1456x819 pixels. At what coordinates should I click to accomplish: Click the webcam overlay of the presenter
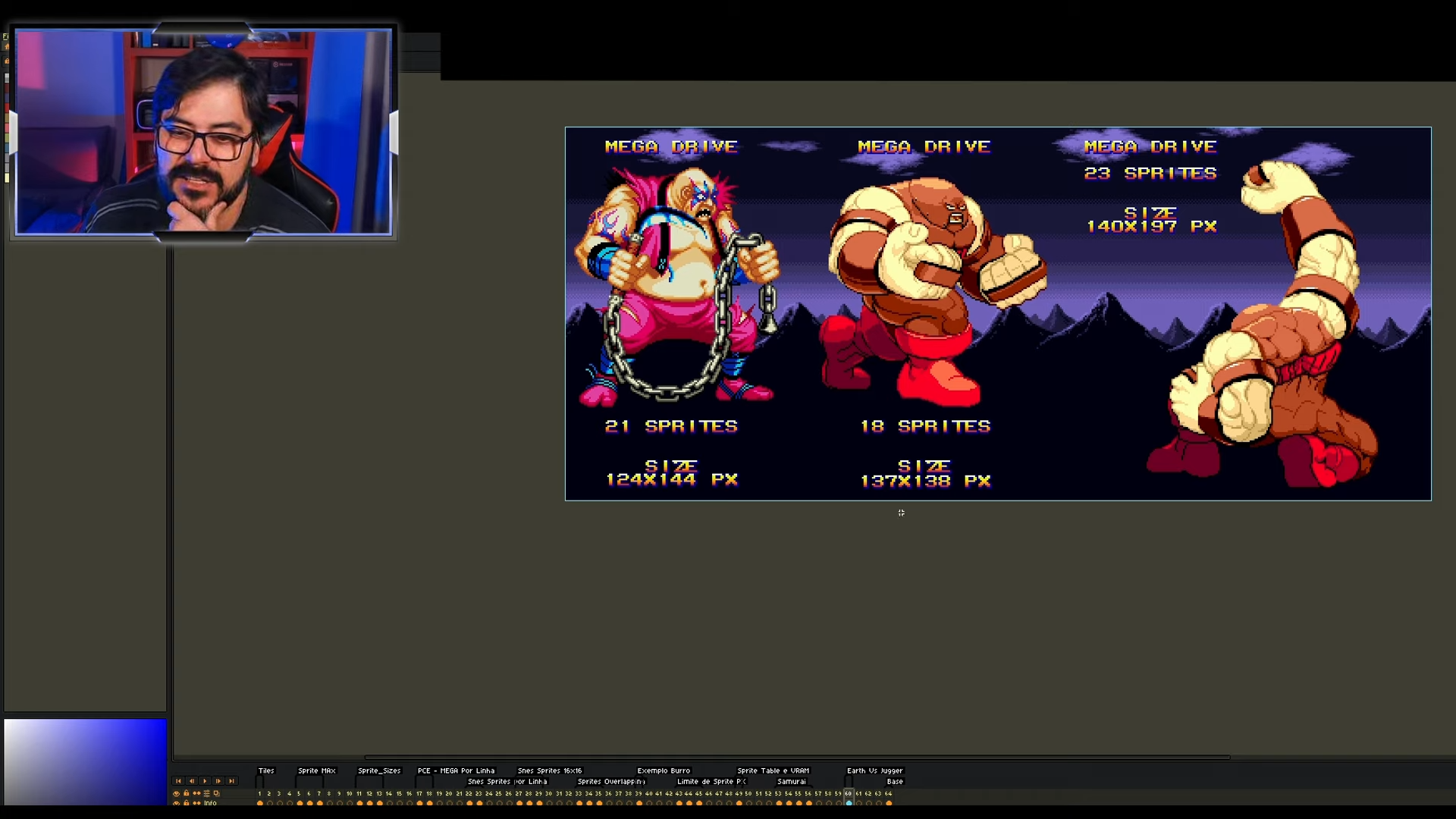203,132
